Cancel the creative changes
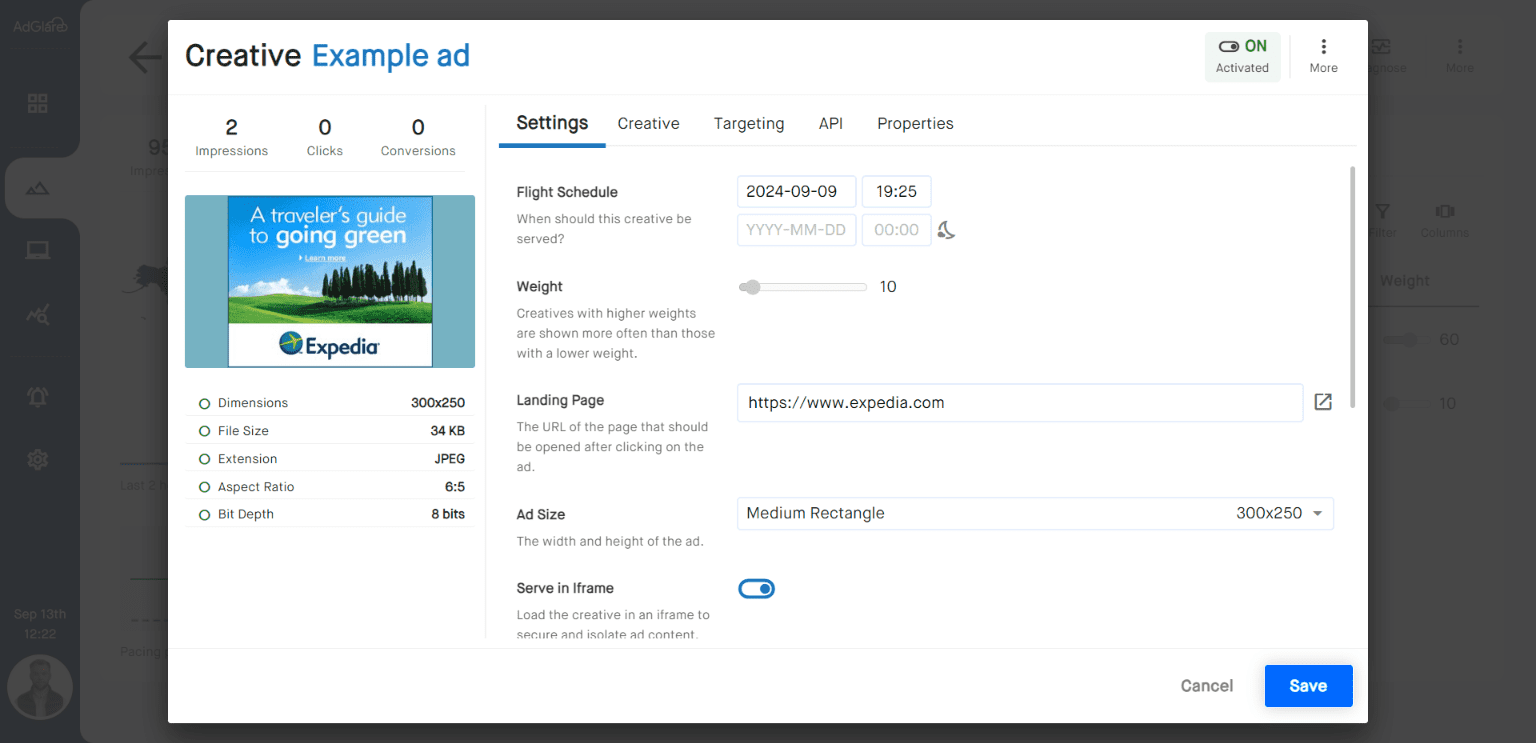 (x=1206, y=686)
